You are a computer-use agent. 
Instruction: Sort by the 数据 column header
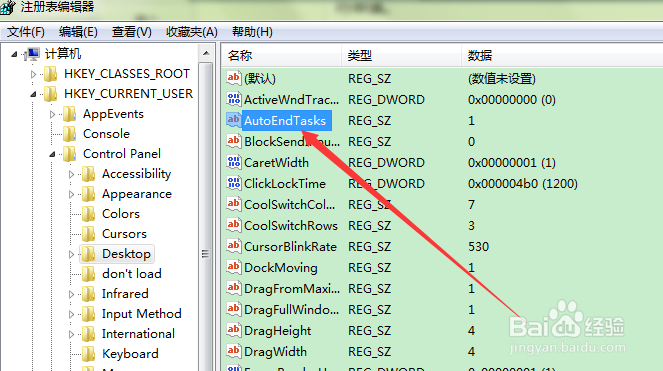pyautogui.click(x=562, y=55)
